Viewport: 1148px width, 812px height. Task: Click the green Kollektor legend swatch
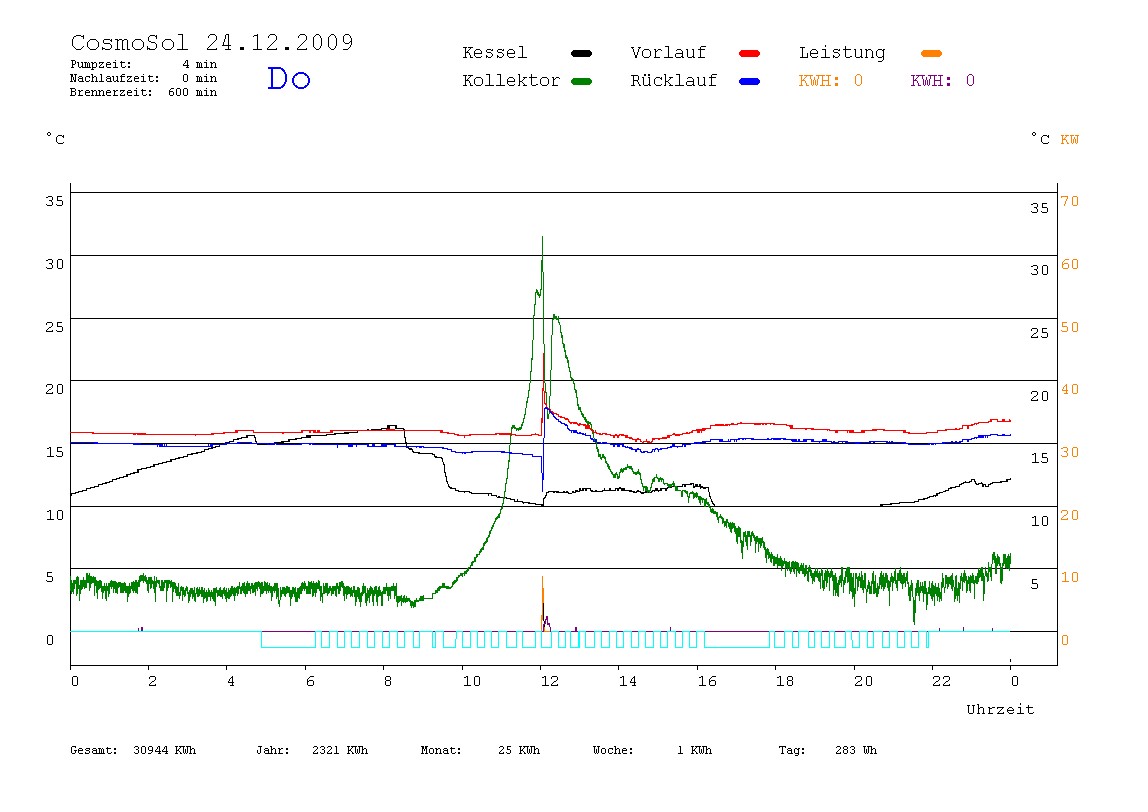coord(581,81)
